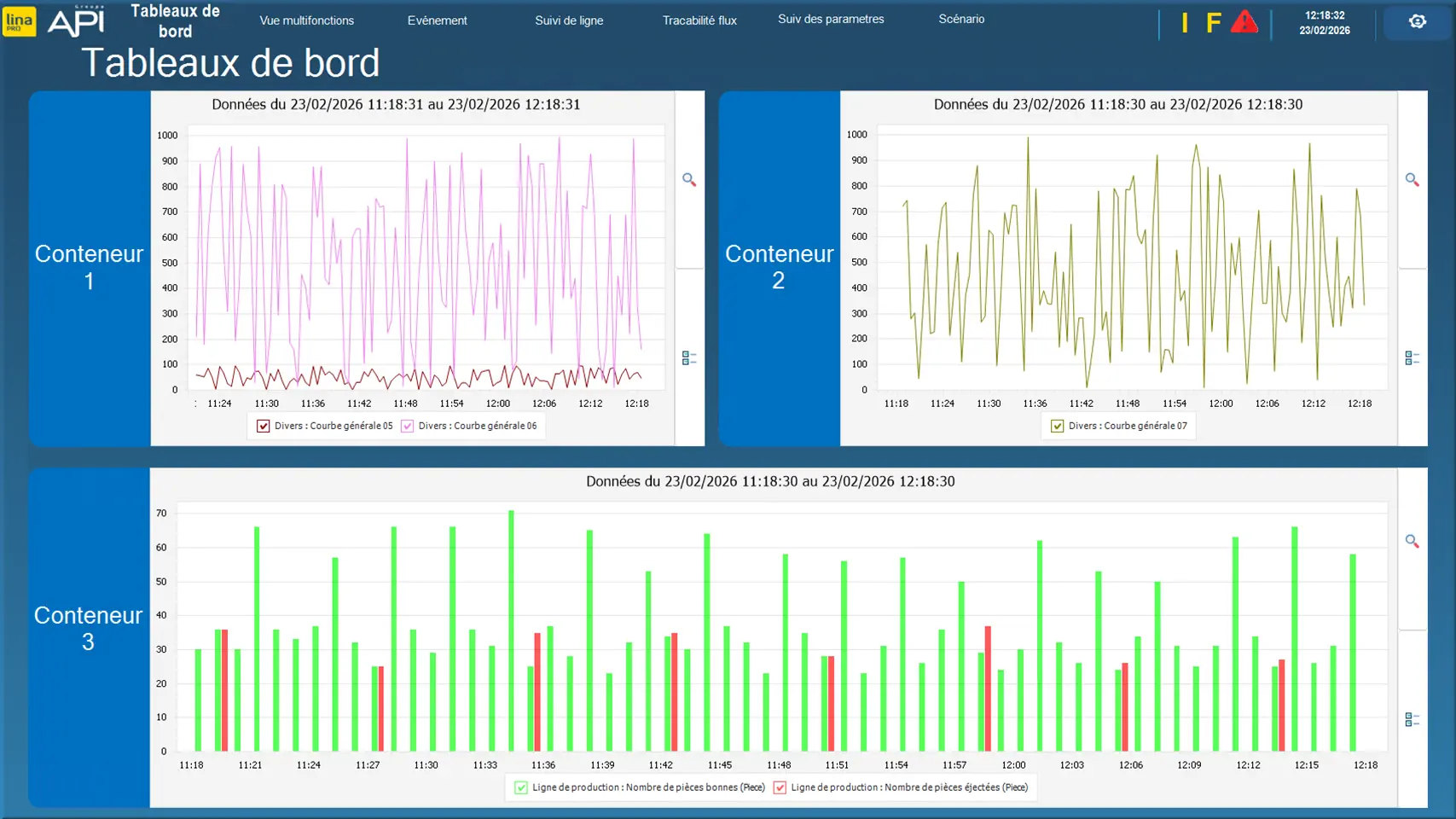This screenshot has width=1456, height=819.
Task: Open the settings gear icon
Action: pos(1418,22)
